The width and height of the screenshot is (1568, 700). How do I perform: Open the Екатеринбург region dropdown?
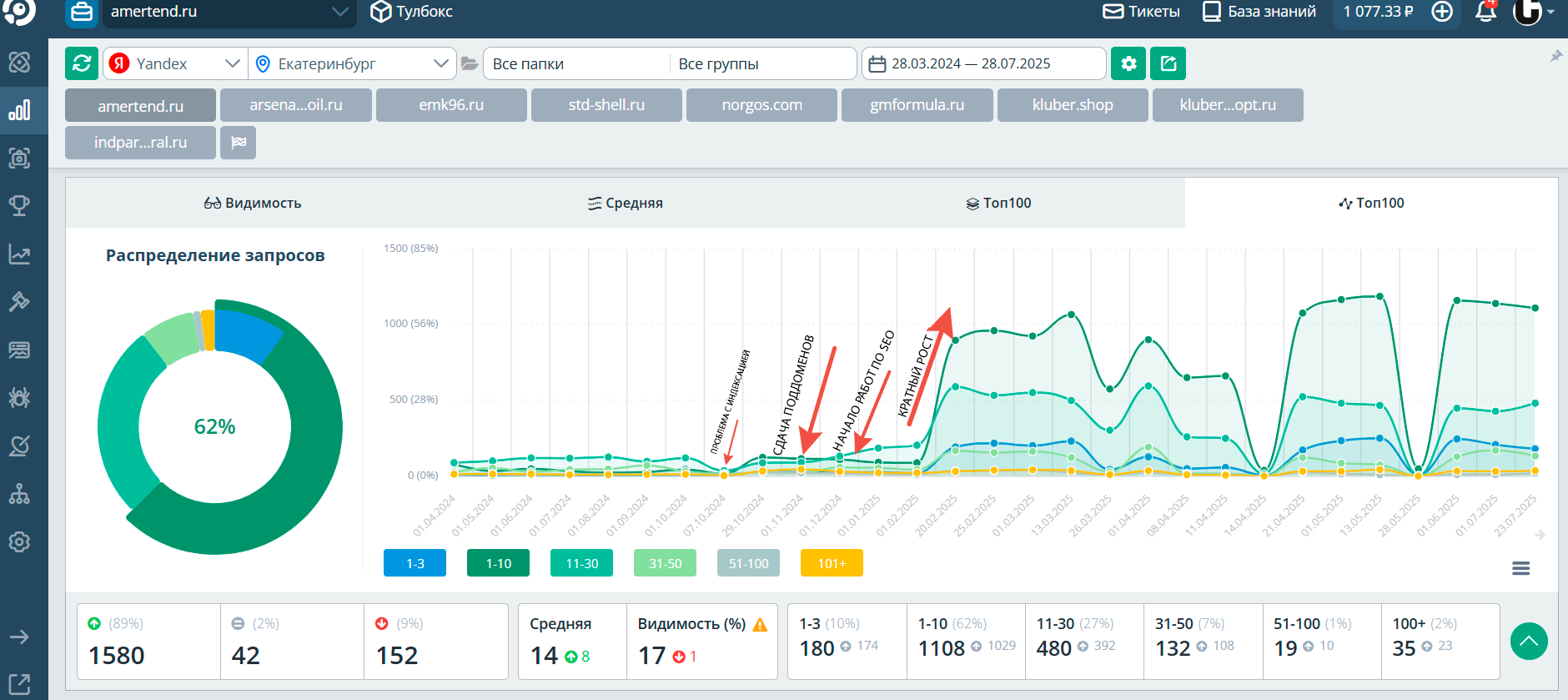pyautogui.click(x=352, y=63)
